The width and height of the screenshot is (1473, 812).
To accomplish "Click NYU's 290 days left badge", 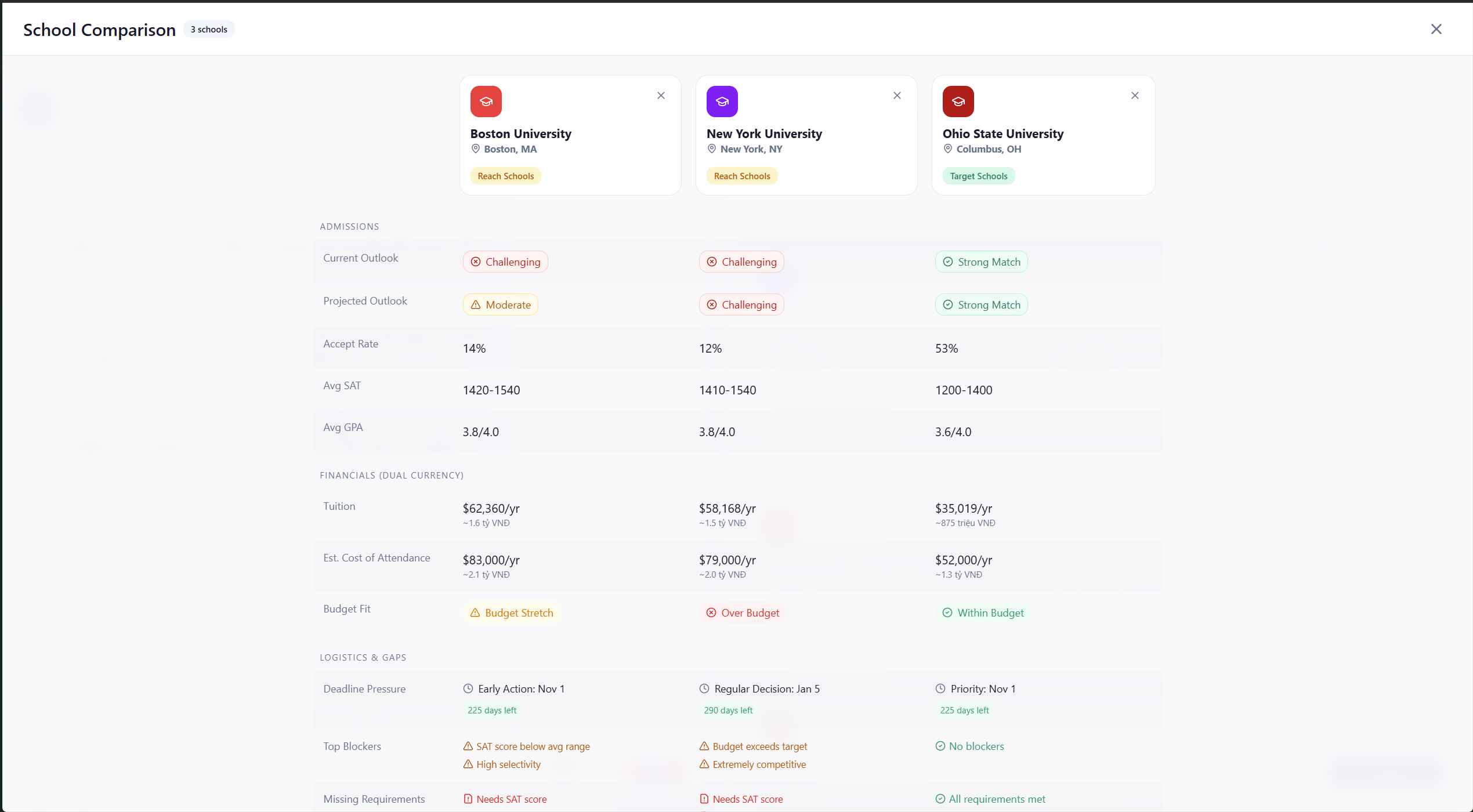I will [728, 710].
